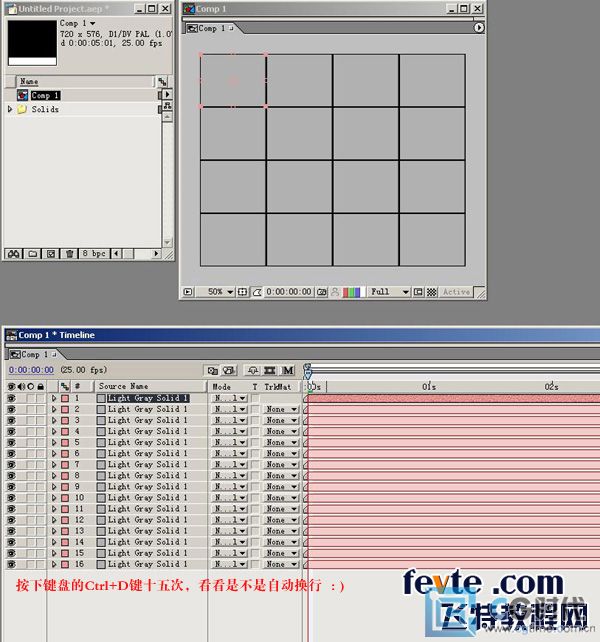Take a snapshot with the camera icon
Image resolution: width=600 pixels, height=642 pixels.
click(321, 292)
